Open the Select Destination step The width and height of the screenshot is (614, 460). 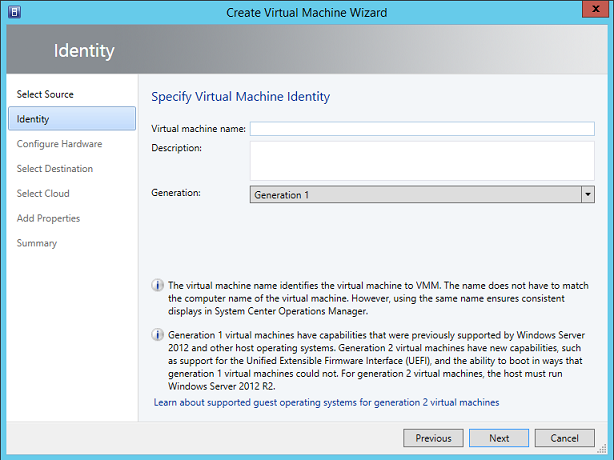(55, 169)
